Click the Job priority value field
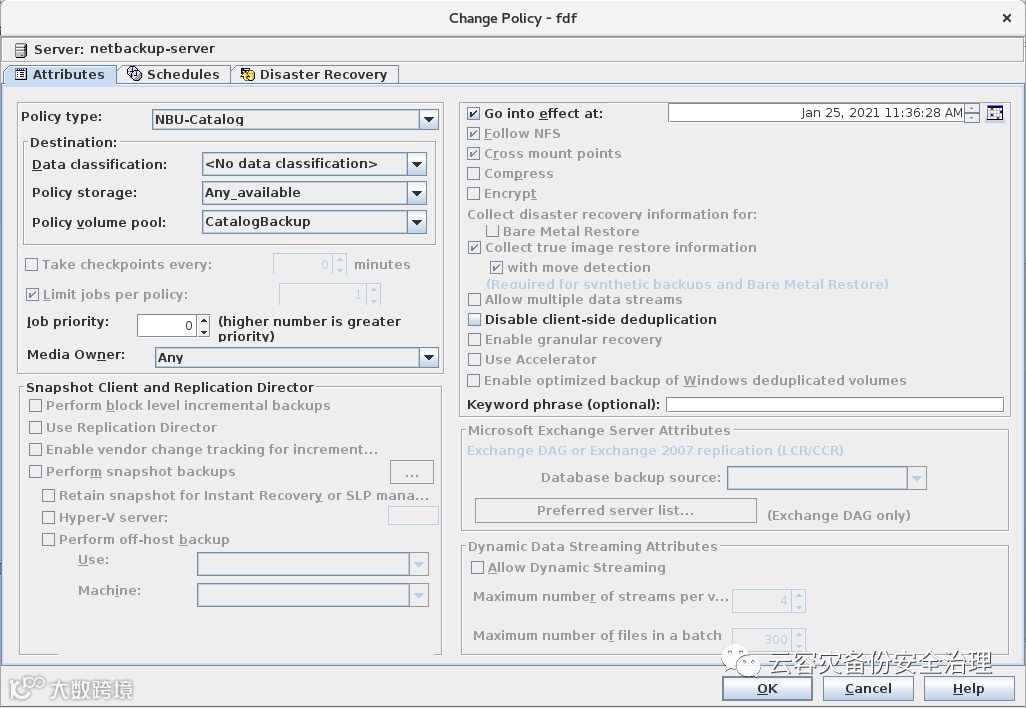Screen dimensions: 1026x708 coord(168,326)
